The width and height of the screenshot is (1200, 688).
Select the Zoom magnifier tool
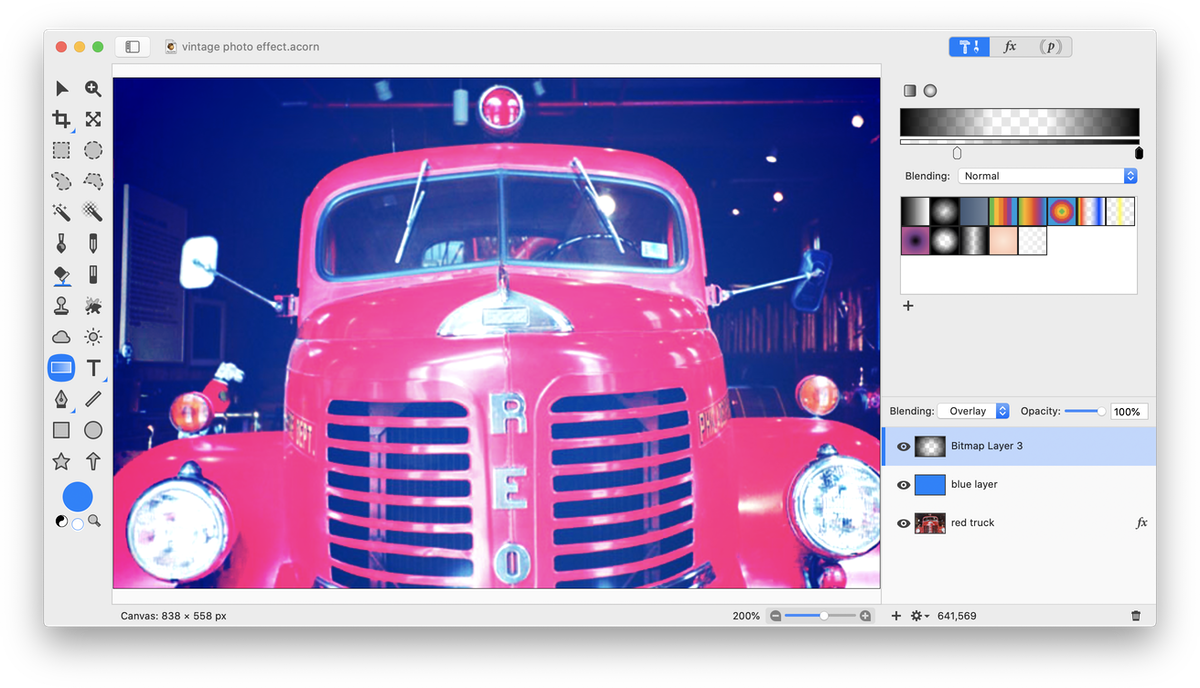(x=93, y=89)
